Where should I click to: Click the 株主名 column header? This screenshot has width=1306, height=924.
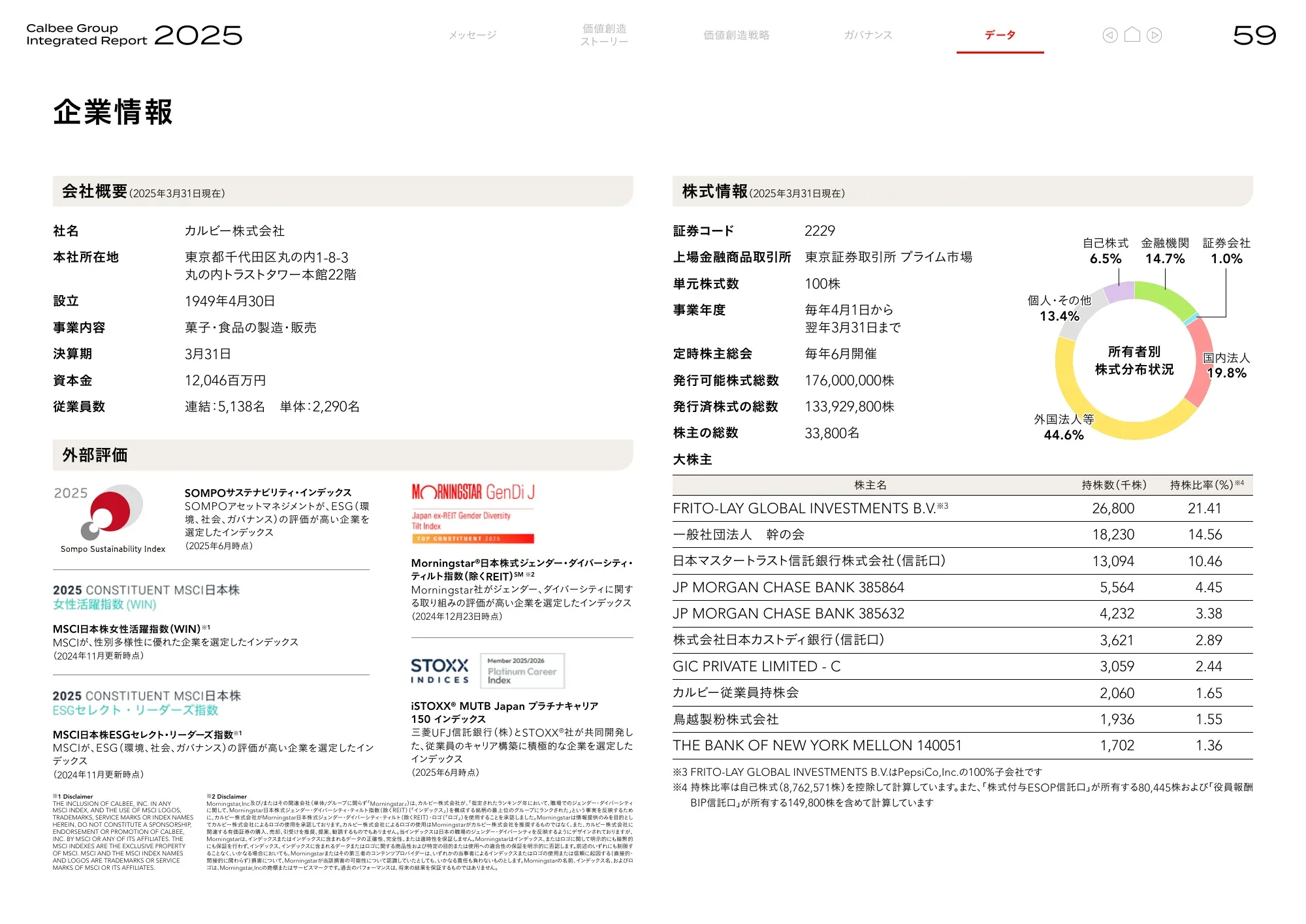coord(870,485)
